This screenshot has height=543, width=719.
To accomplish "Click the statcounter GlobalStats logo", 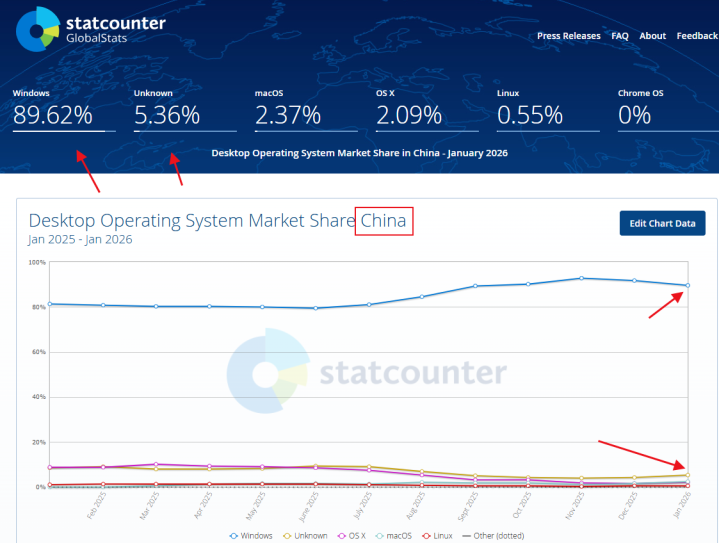I will point(91,29).
